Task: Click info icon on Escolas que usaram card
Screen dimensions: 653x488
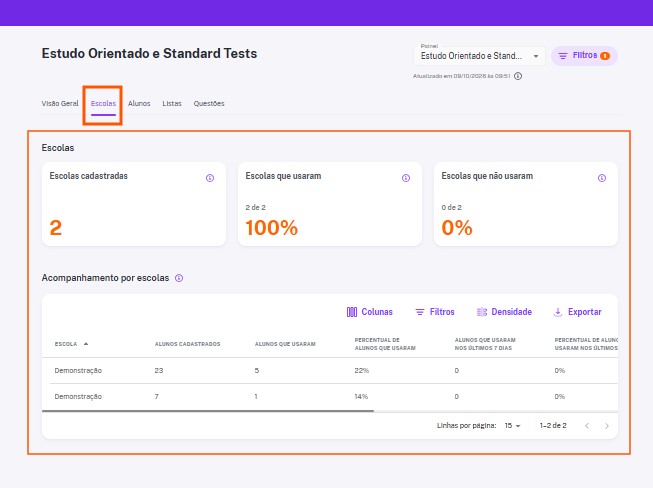Action: coord(406,178)
